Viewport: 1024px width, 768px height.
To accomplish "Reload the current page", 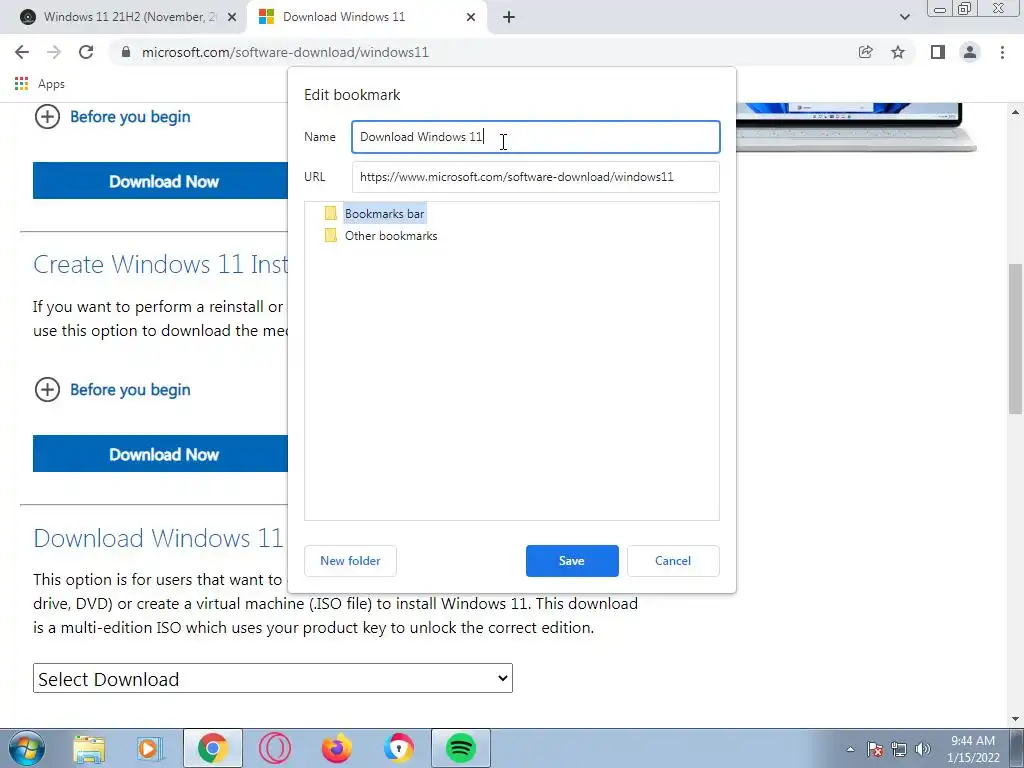I will 86,52.
